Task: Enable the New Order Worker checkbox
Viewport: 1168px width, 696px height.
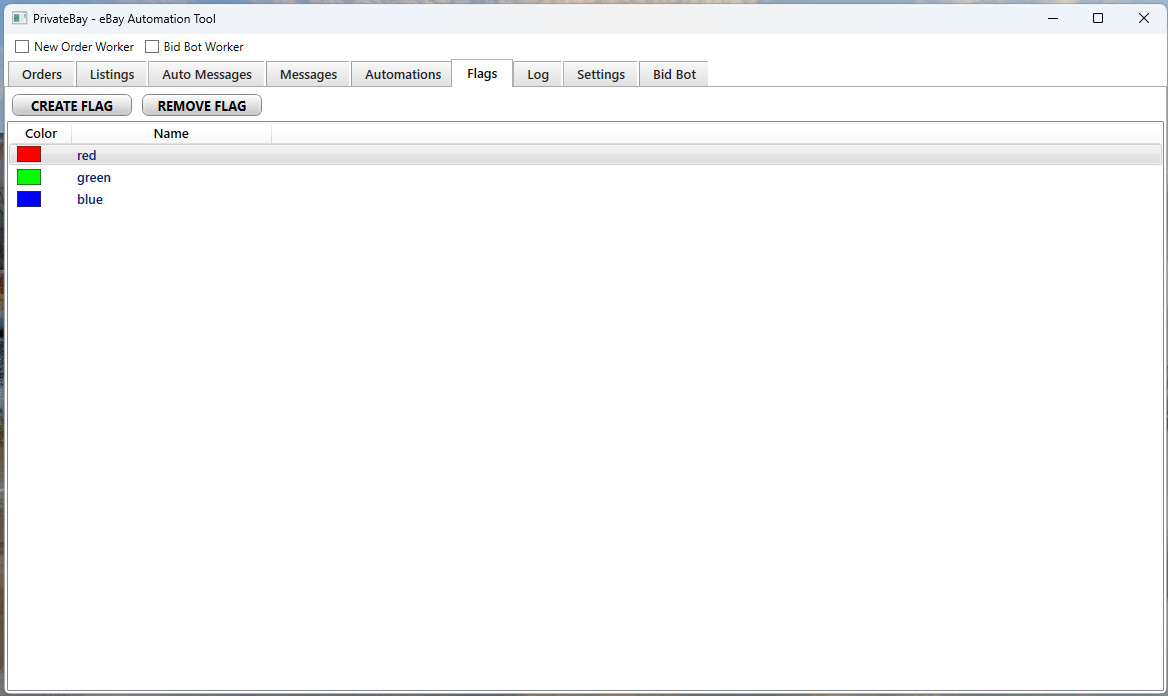Action: (22, 47)
